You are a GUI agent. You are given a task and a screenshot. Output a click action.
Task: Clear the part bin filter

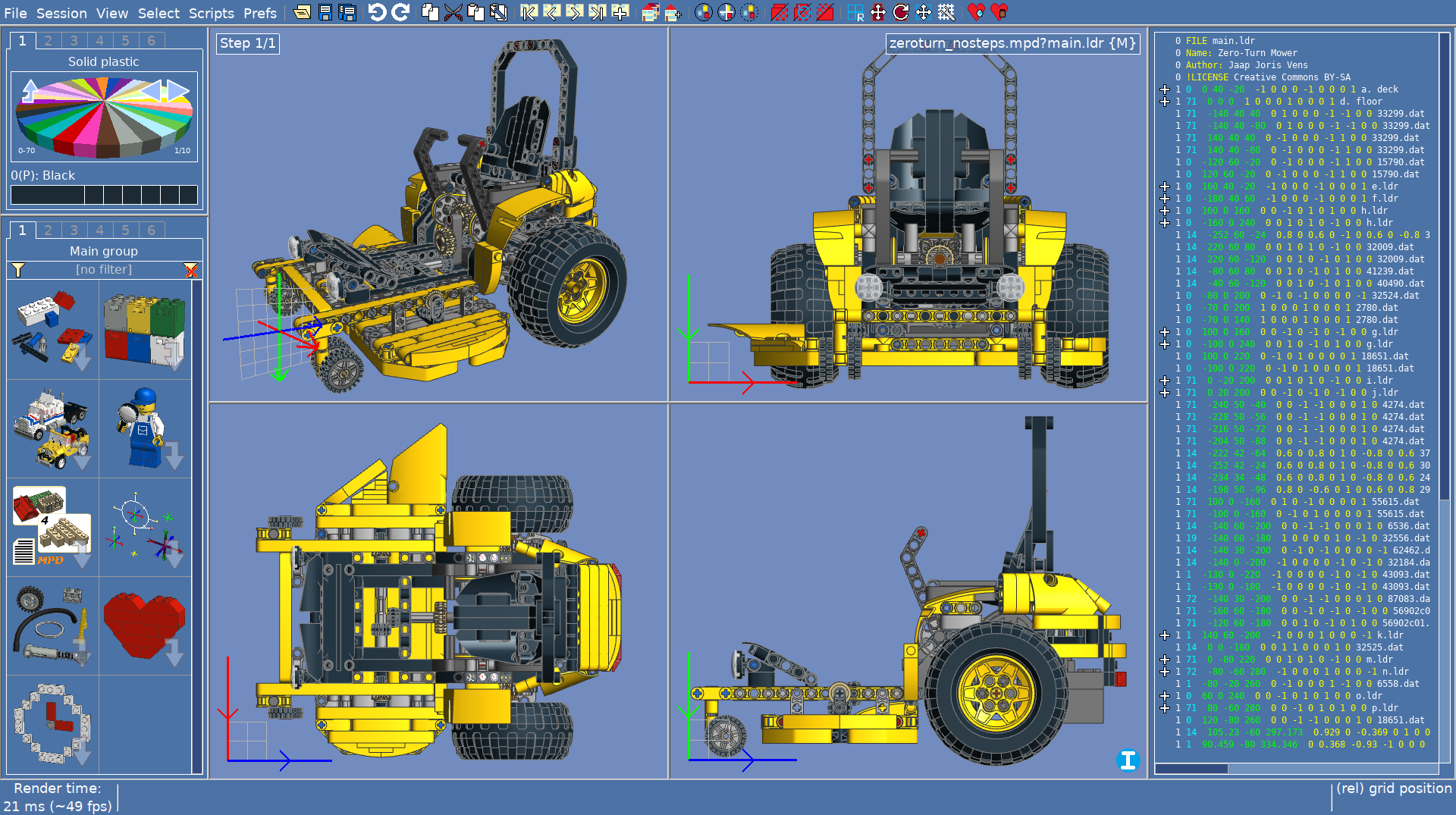pyautogui.click(x=191, y=270)
